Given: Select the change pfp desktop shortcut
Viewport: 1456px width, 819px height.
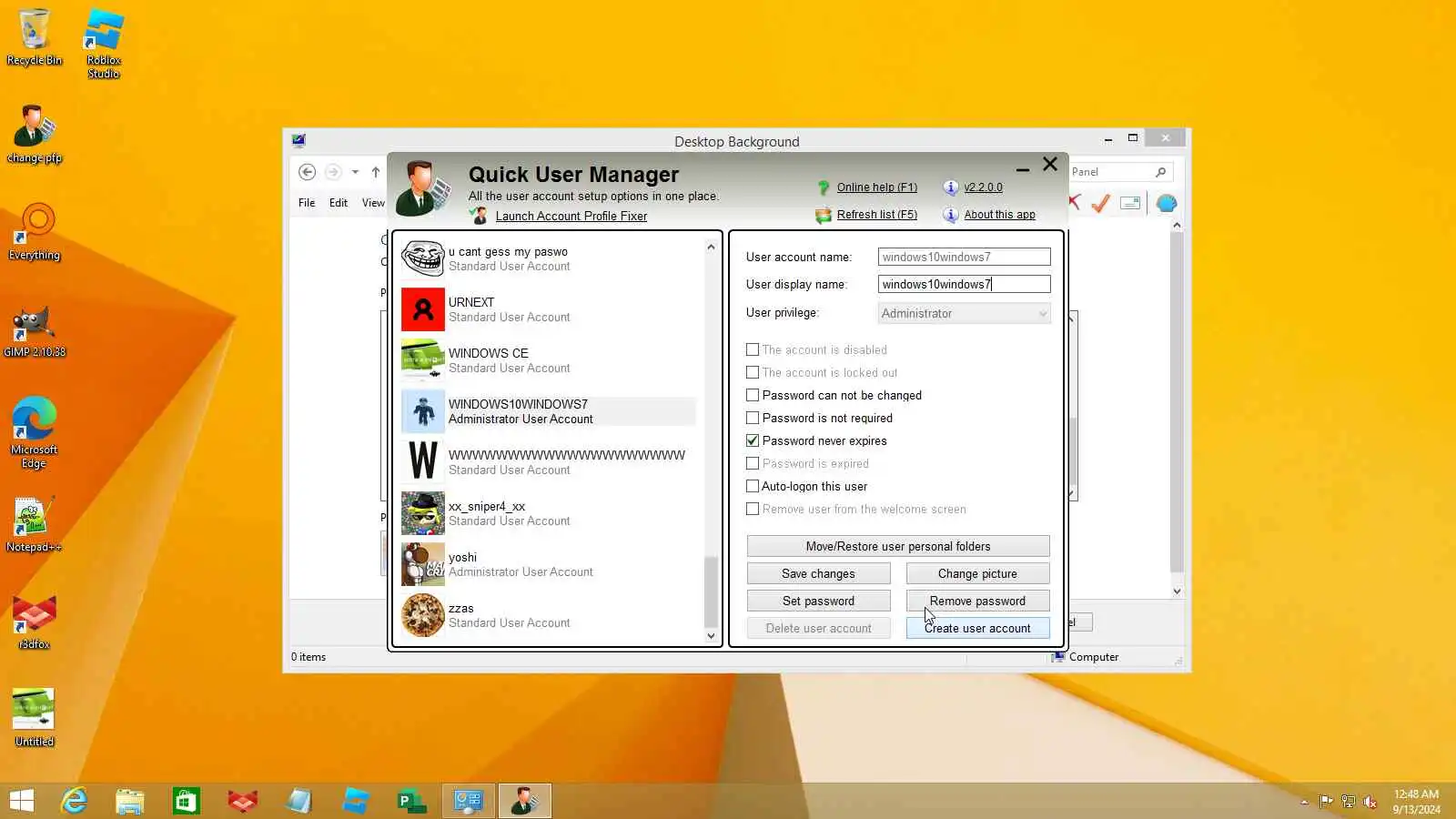Looking at the screenshot, I should pyautogui.click(x=35, y=134).
